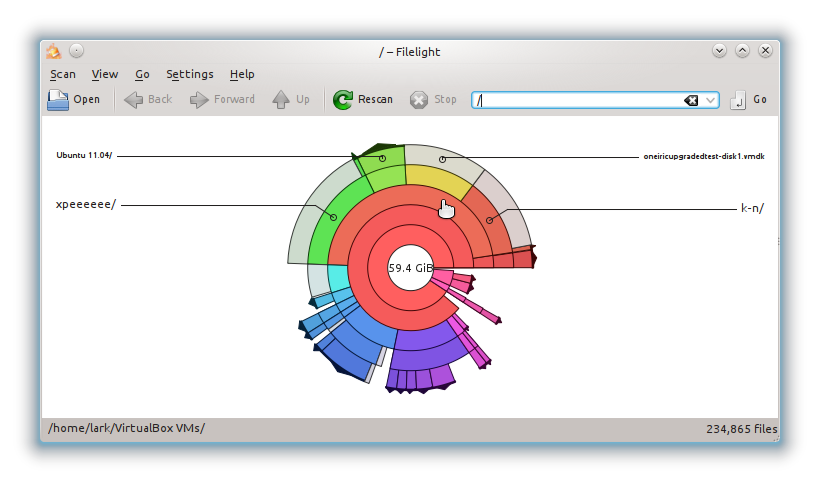Click the Go button icon
Screen dimensions: 820x482
coord(739,99)
